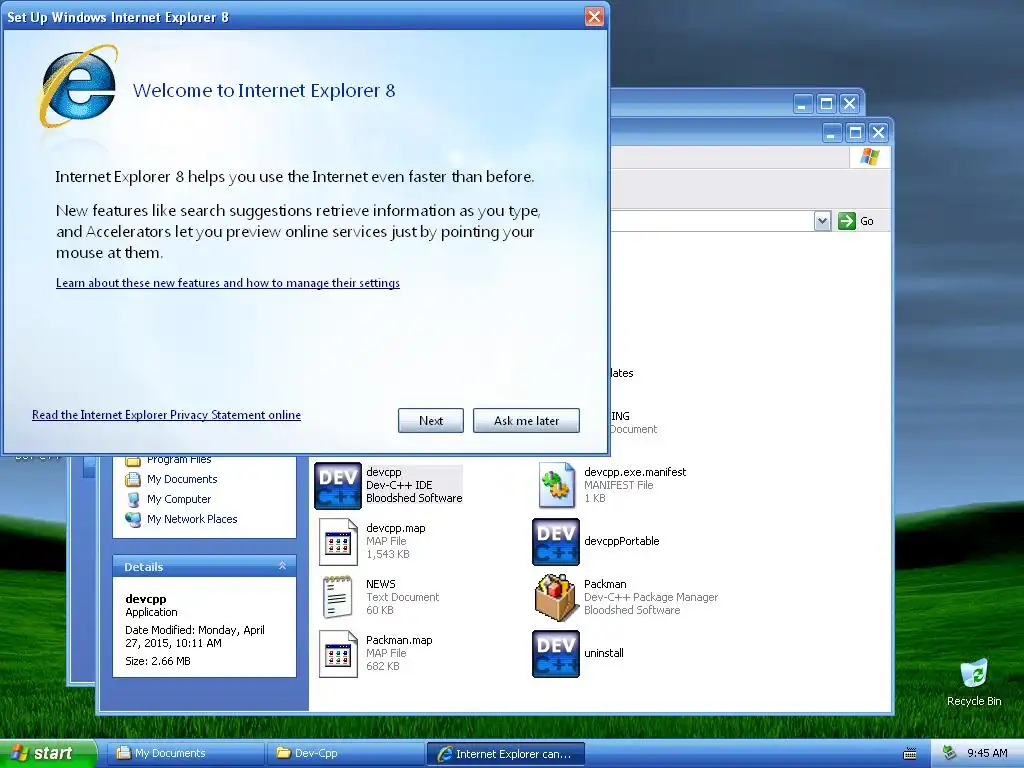Screen dimensions: 1024x768
Task: Select the devcpp.exe.manifest file icon
Action: [x=556, y=485]
